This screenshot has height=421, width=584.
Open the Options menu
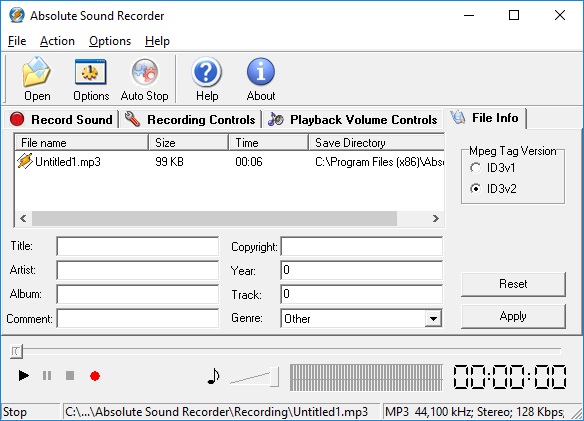click(x=110, y=41)
